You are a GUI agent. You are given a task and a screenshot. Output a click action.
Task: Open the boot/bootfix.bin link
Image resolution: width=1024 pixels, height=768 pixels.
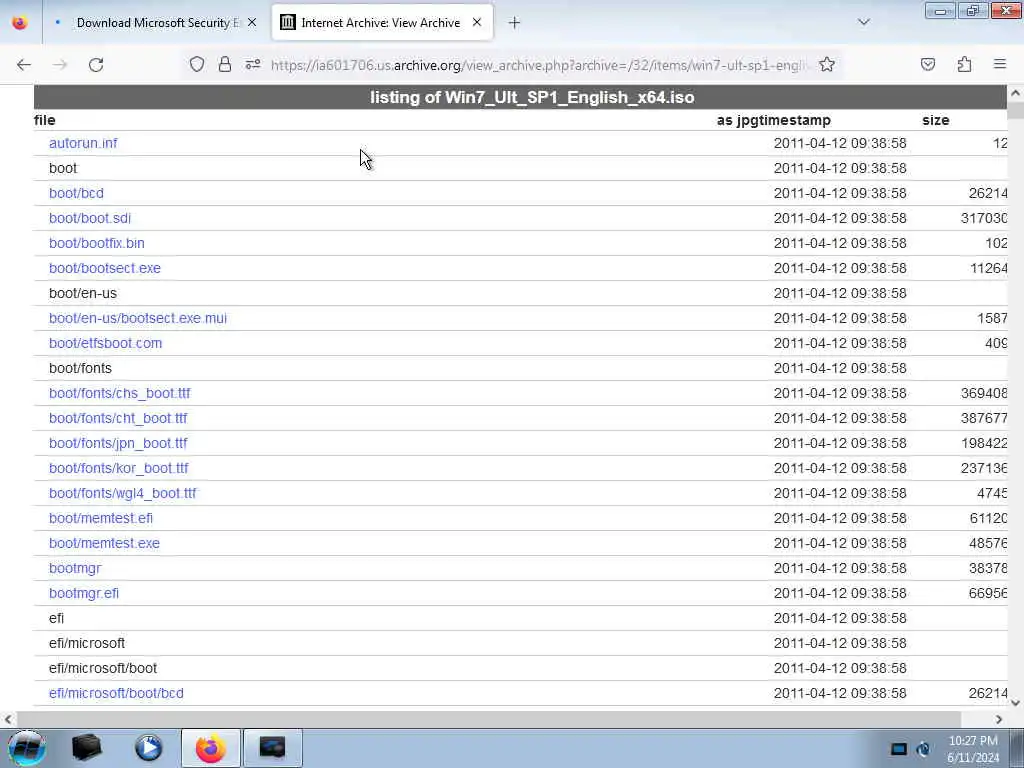97,243
